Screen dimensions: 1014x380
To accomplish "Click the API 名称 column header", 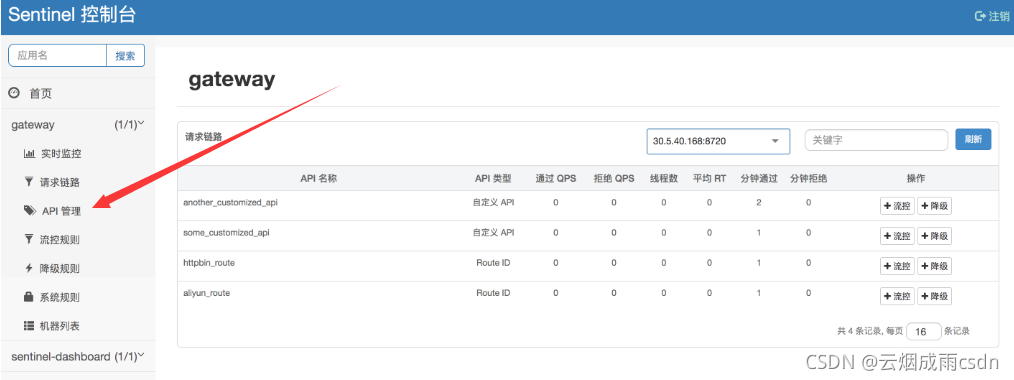I will click(x=318, y=178).
